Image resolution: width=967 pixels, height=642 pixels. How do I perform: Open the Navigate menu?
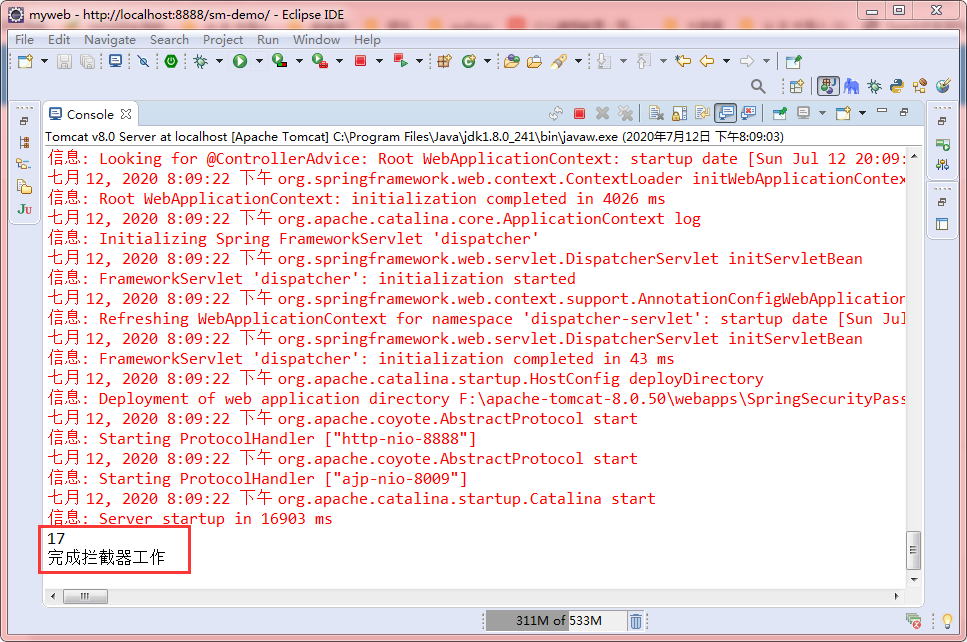tap(110, 39)
